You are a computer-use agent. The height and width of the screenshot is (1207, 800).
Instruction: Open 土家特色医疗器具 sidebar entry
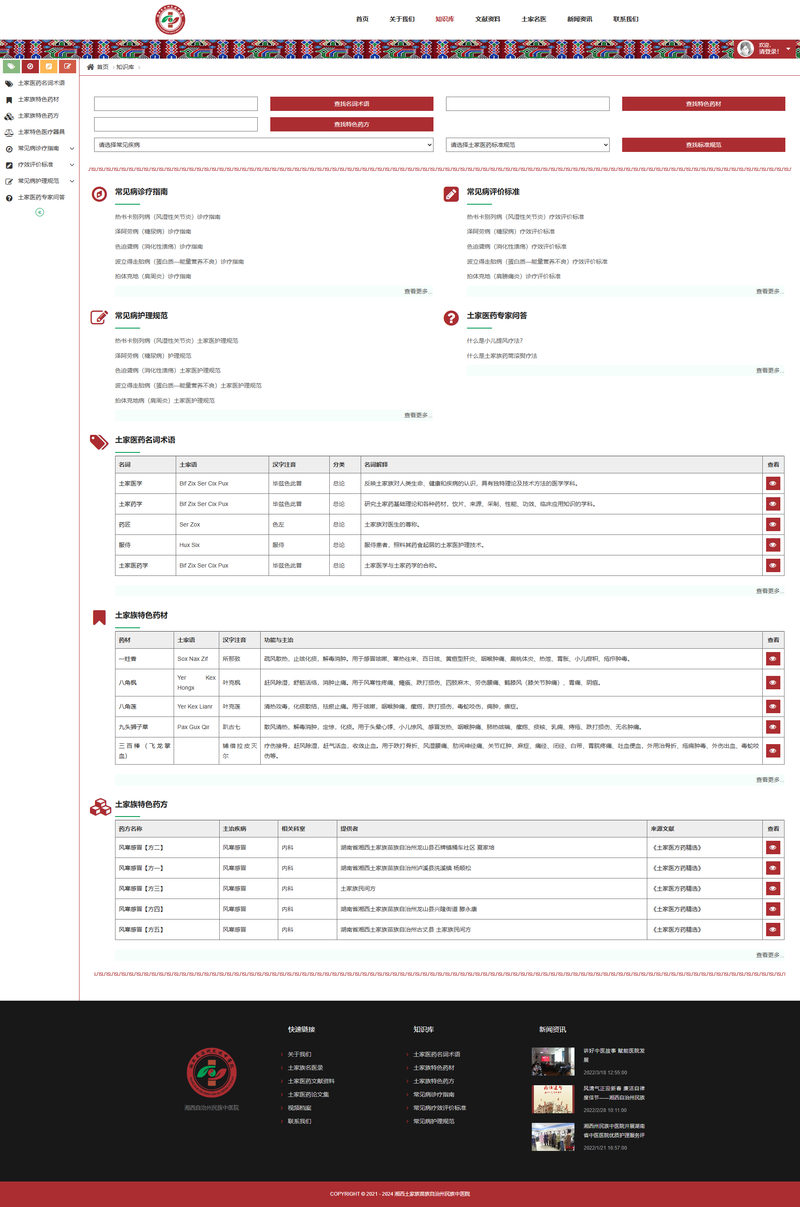(41, 131)
